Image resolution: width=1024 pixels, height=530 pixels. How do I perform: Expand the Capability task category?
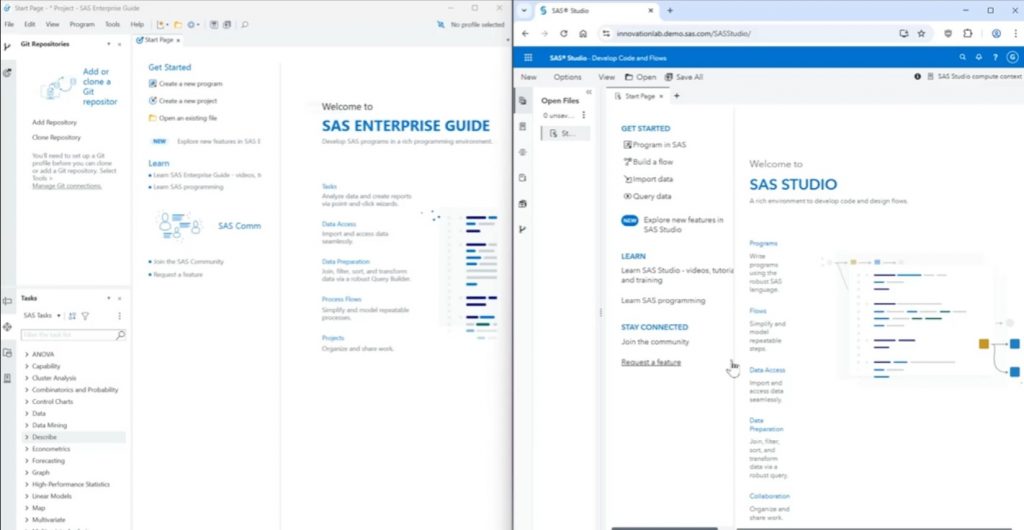click(x=27, y=366)
